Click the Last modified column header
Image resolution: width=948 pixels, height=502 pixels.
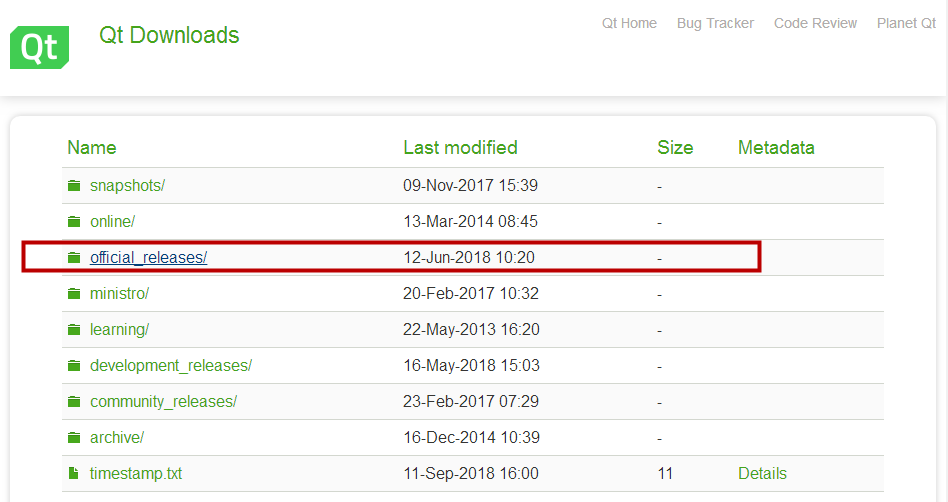pyautogui.click(x=460, y=148)
